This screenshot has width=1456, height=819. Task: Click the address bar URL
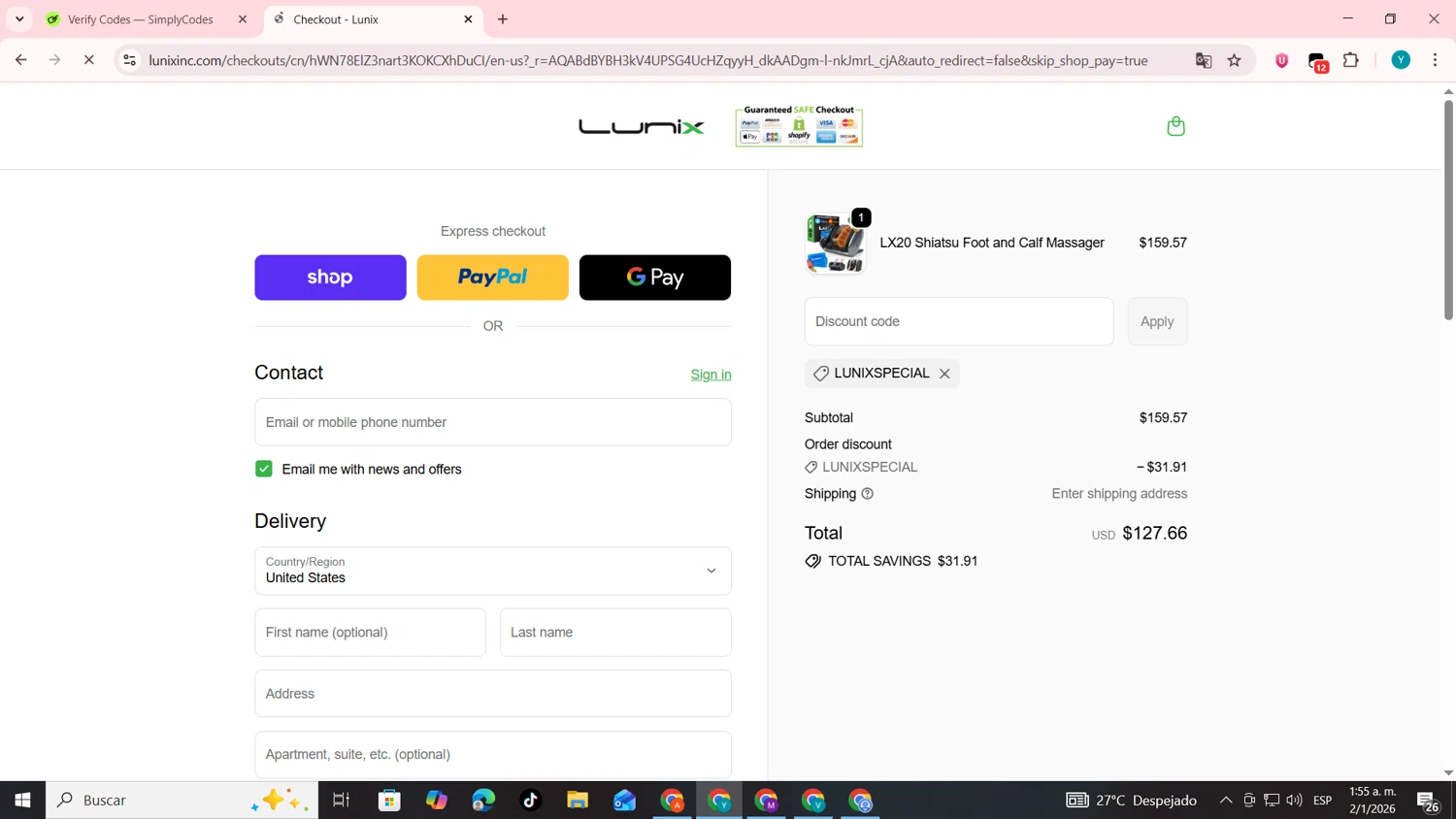(x=648, y=60)
